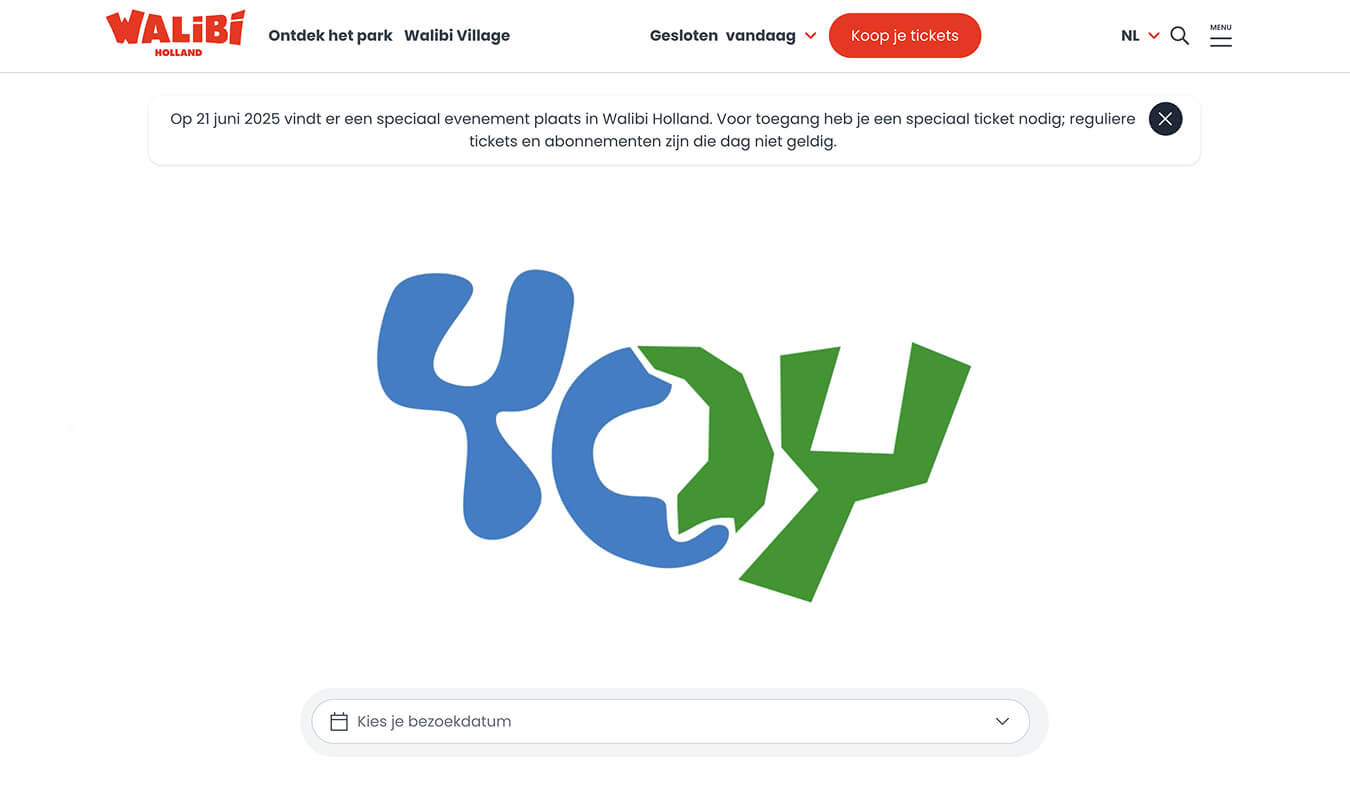The image size is (1350, 800).
Task: Select the NL language label
Action: coord(1130,36)
